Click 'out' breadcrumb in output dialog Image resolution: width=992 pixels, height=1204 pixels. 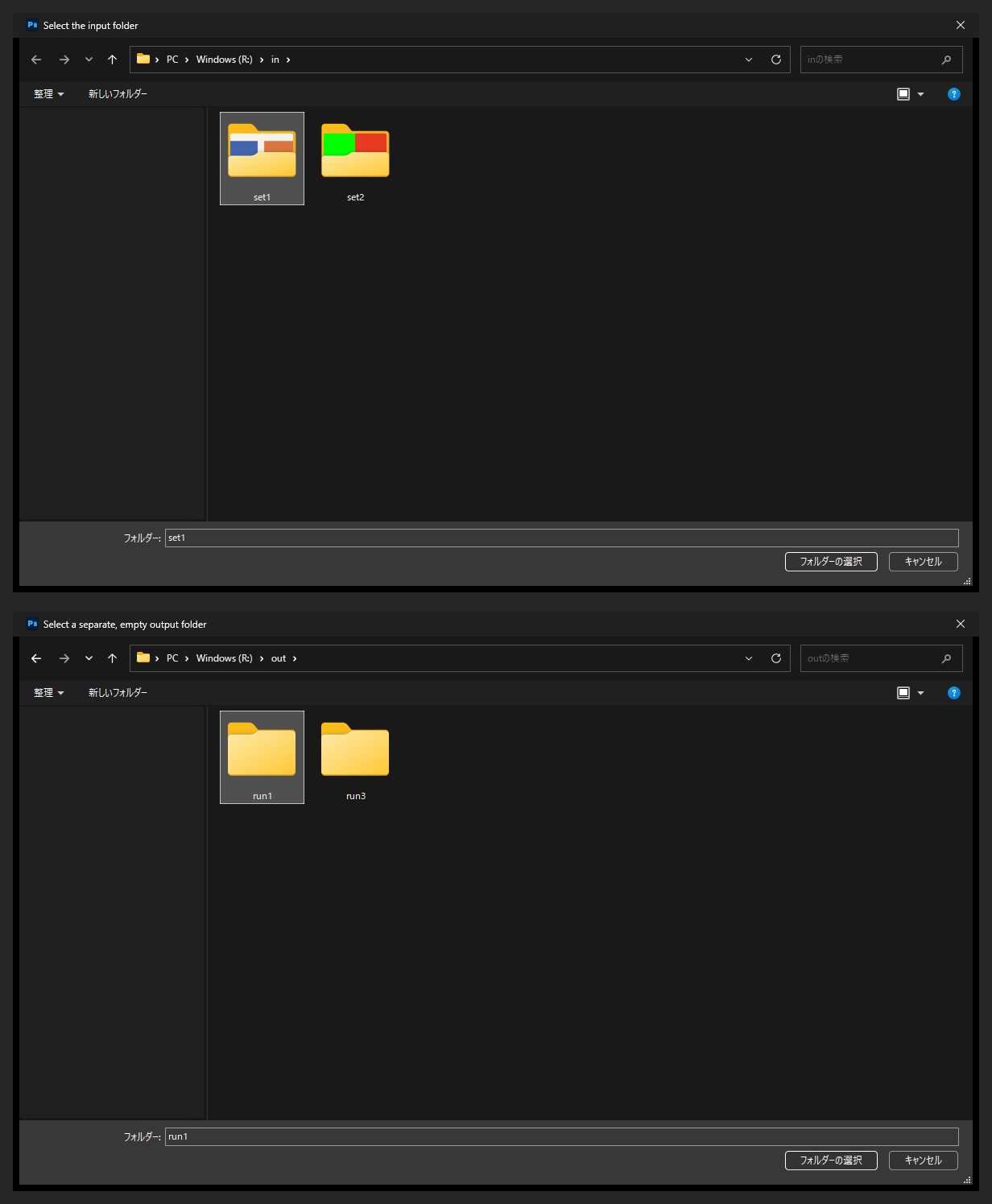pos(279,658)
